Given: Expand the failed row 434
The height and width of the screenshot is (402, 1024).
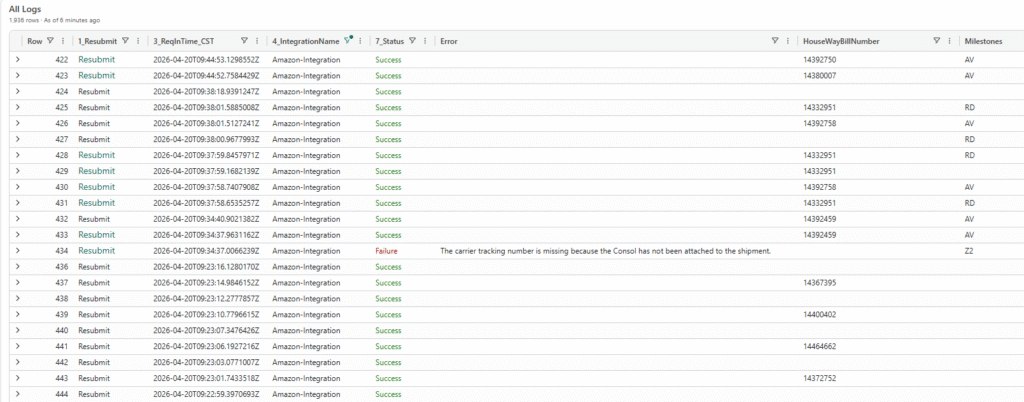Looking at the screenshot, I should 17,250.
